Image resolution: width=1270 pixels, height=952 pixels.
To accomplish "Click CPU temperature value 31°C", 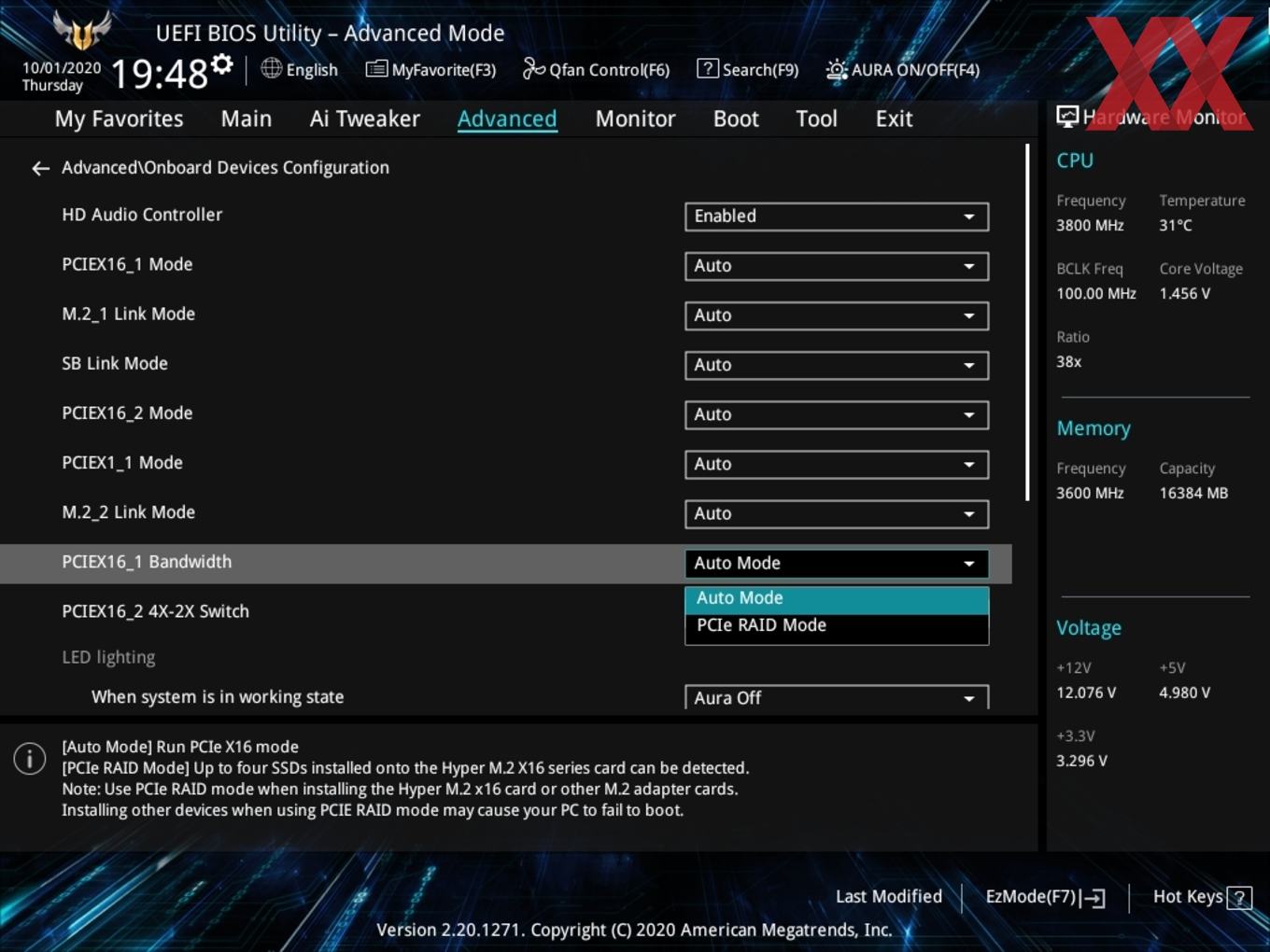I will (1176, 225).
